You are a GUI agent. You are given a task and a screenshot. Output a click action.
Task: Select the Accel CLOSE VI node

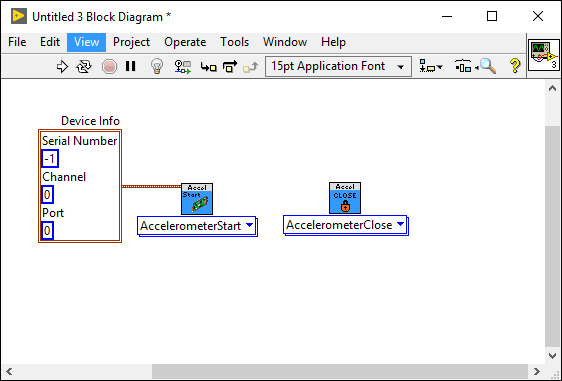(345, 198)
